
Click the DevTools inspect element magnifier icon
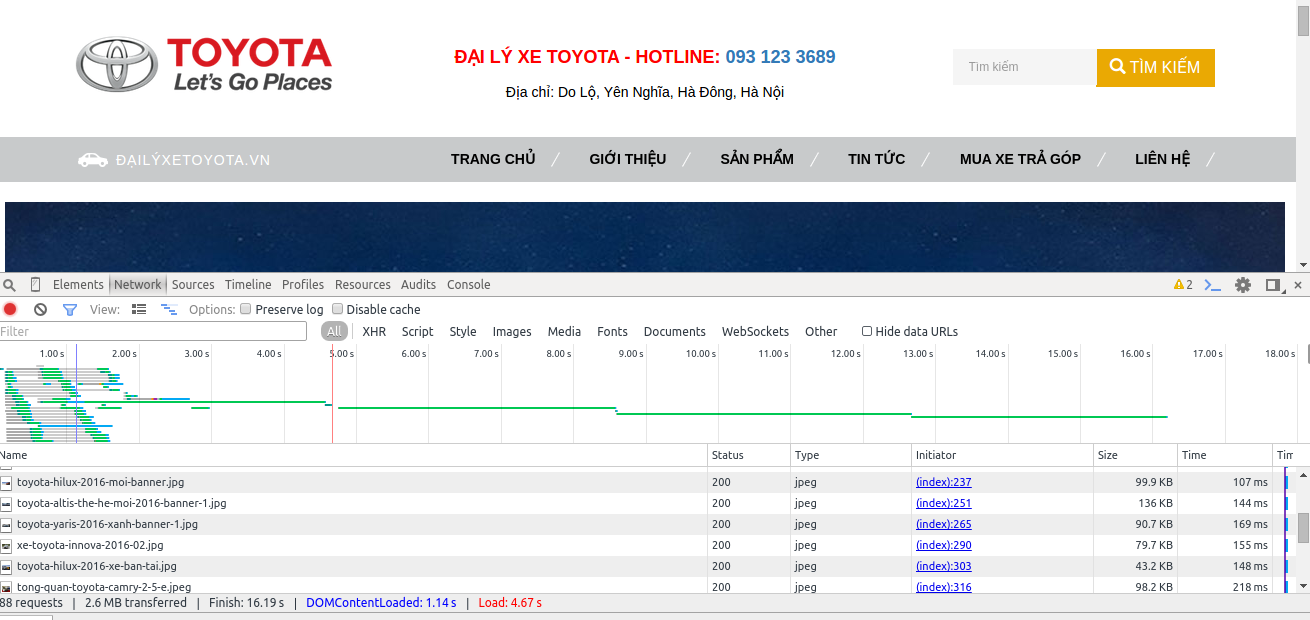[10, 285]
